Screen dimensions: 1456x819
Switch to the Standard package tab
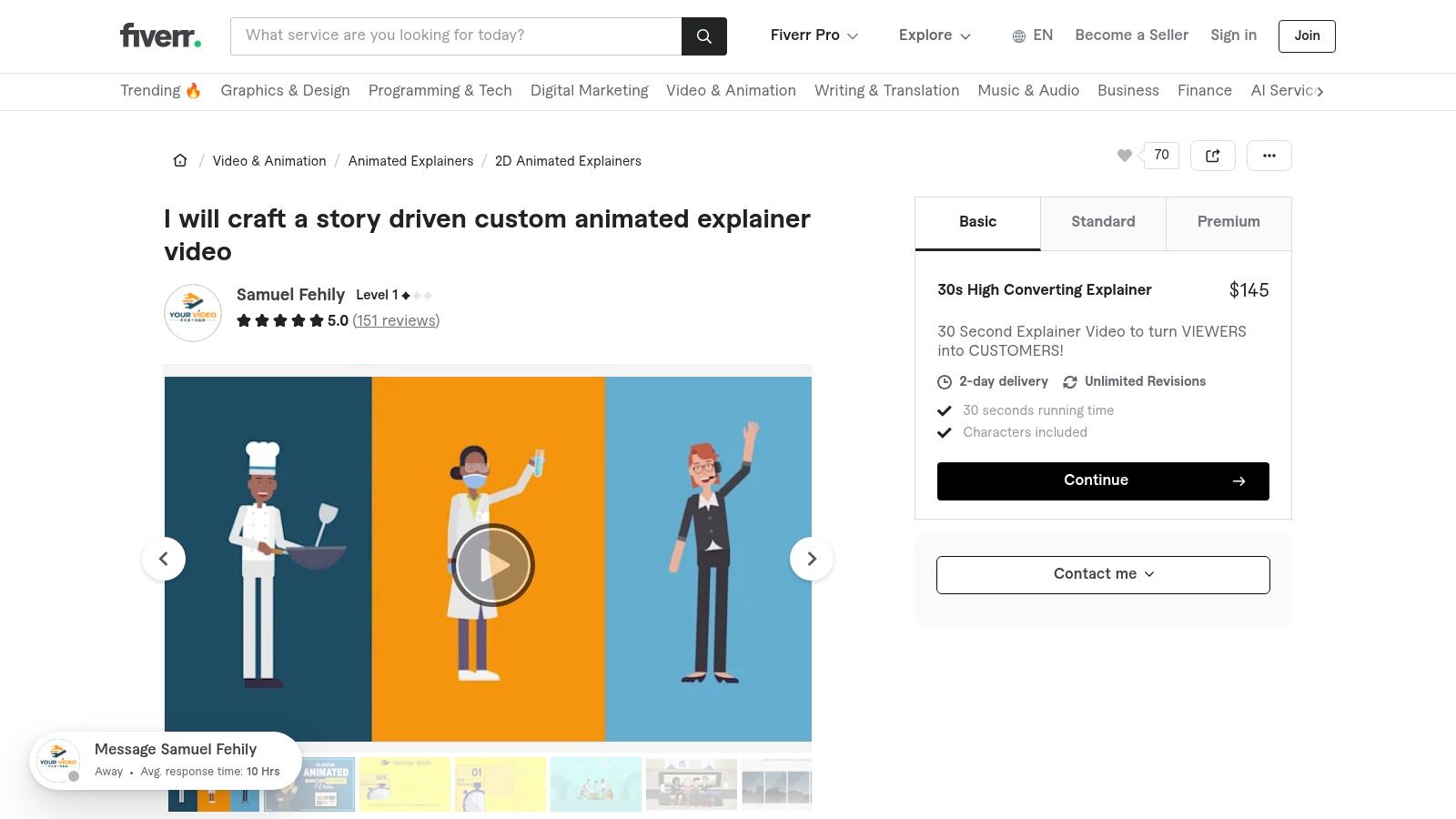coord(1102,223)
